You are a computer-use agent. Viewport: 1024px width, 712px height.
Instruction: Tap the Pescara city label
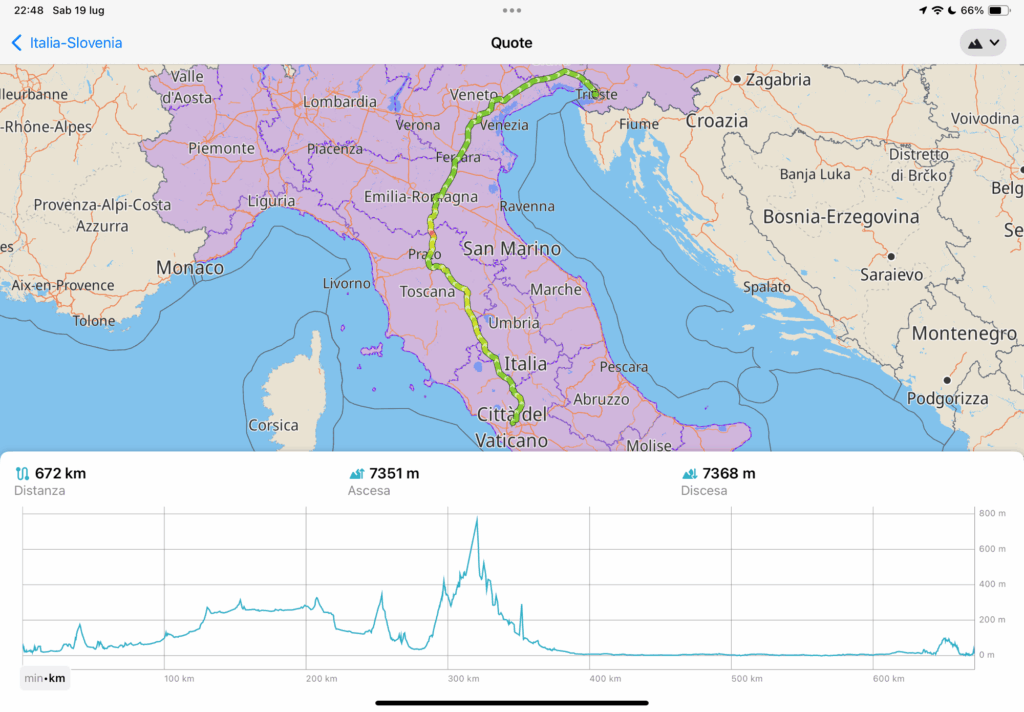624,367
